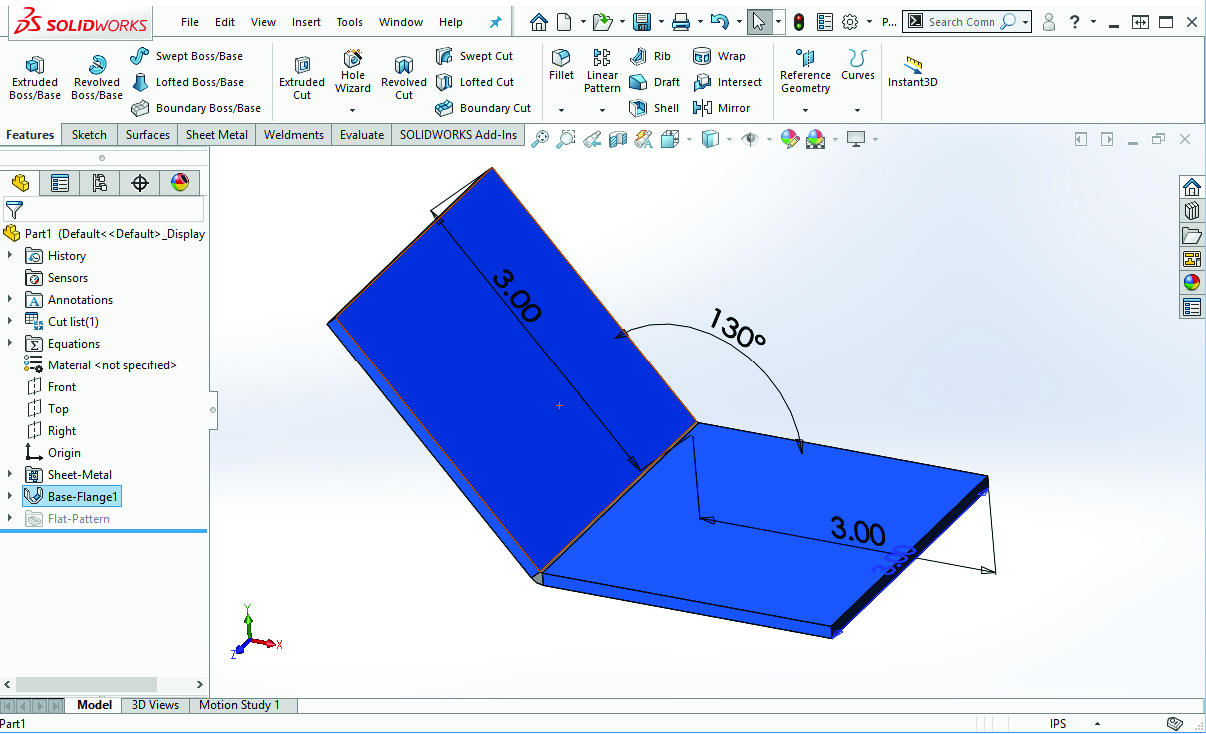This screenshot has width=1206, height=734.
Task: Expand the Cut list(1) tree item
Action: click(x=10, y=321)
